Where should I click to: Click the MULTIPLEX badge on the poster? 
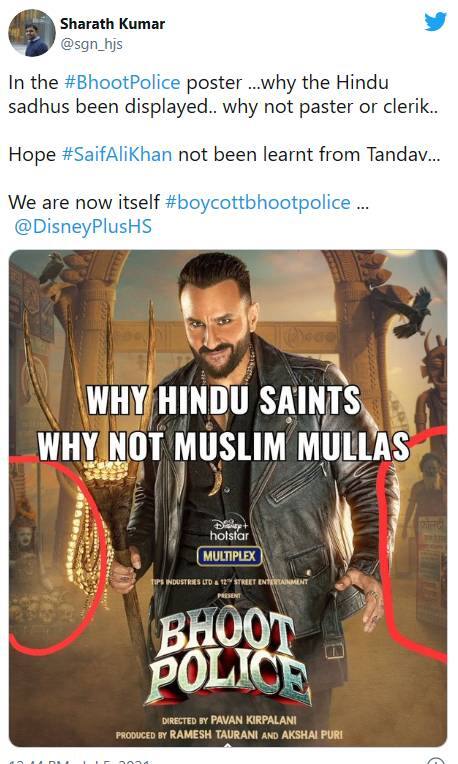click(229, 556)
